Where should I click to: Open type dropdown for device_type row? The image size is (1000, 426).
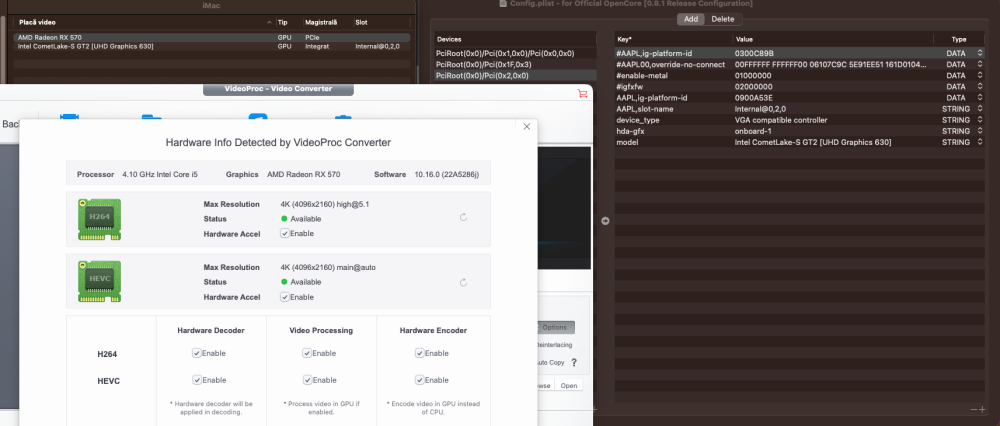tap(980, 119)
